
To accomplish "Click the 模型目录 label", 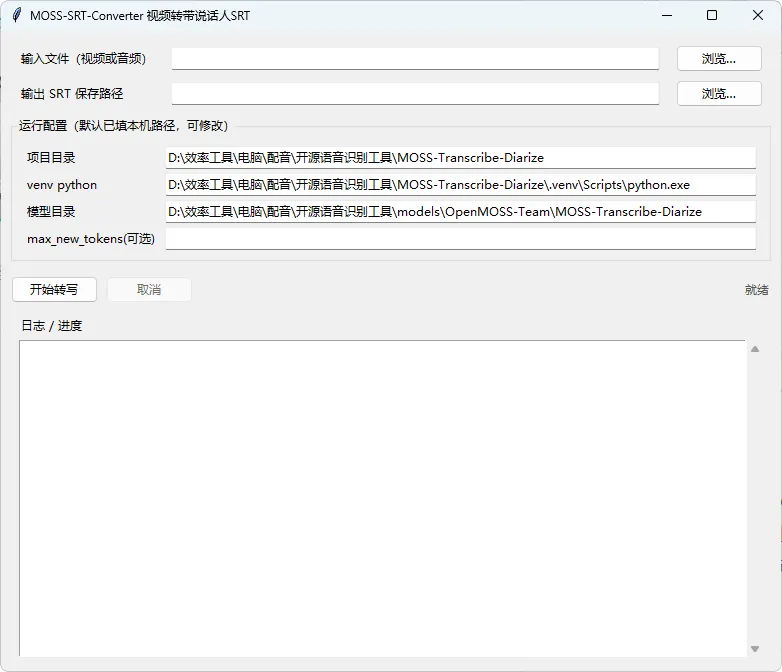I will (51, 212).
